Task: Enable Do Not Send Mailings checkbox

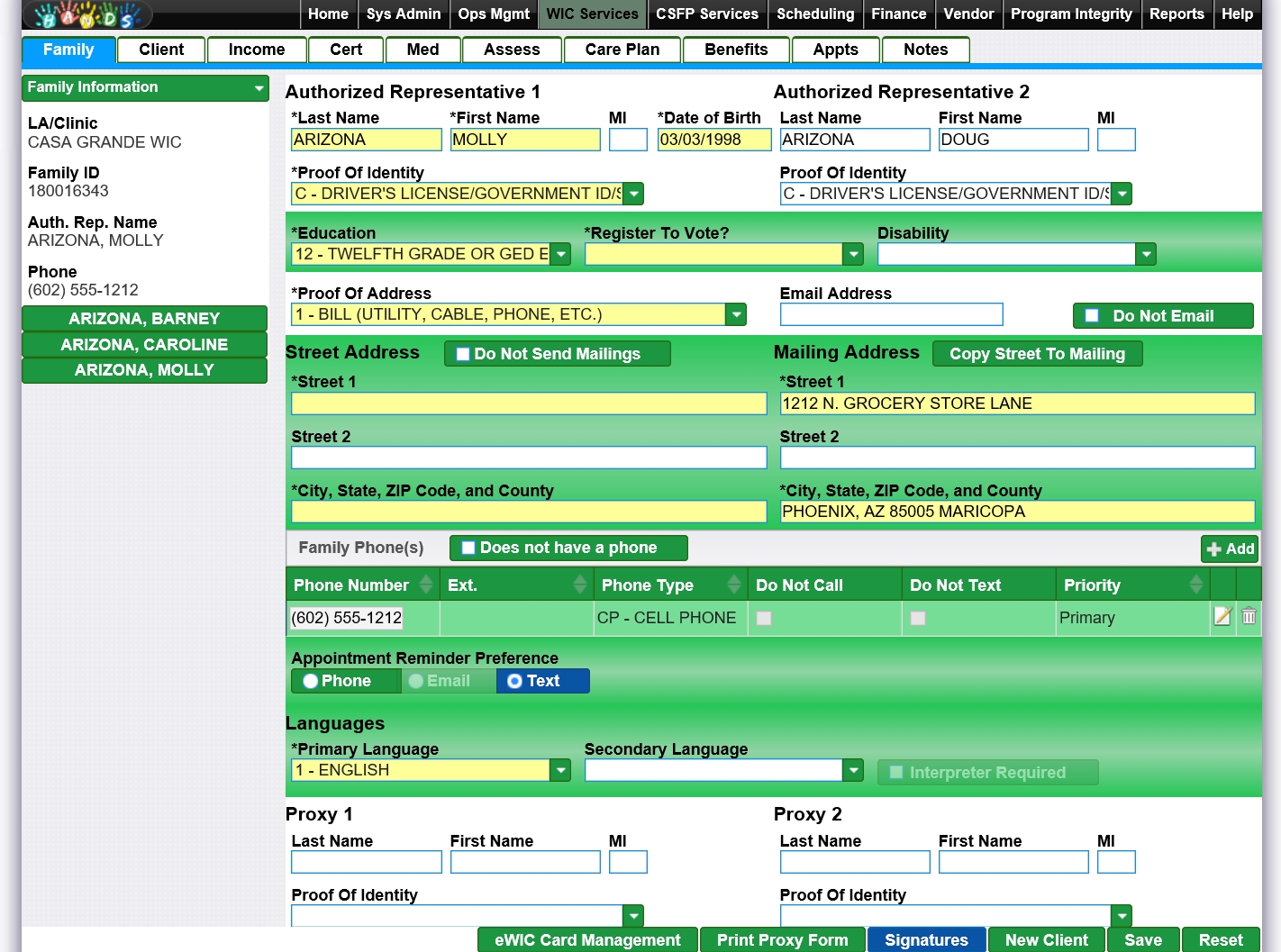Action: [463, 354]
